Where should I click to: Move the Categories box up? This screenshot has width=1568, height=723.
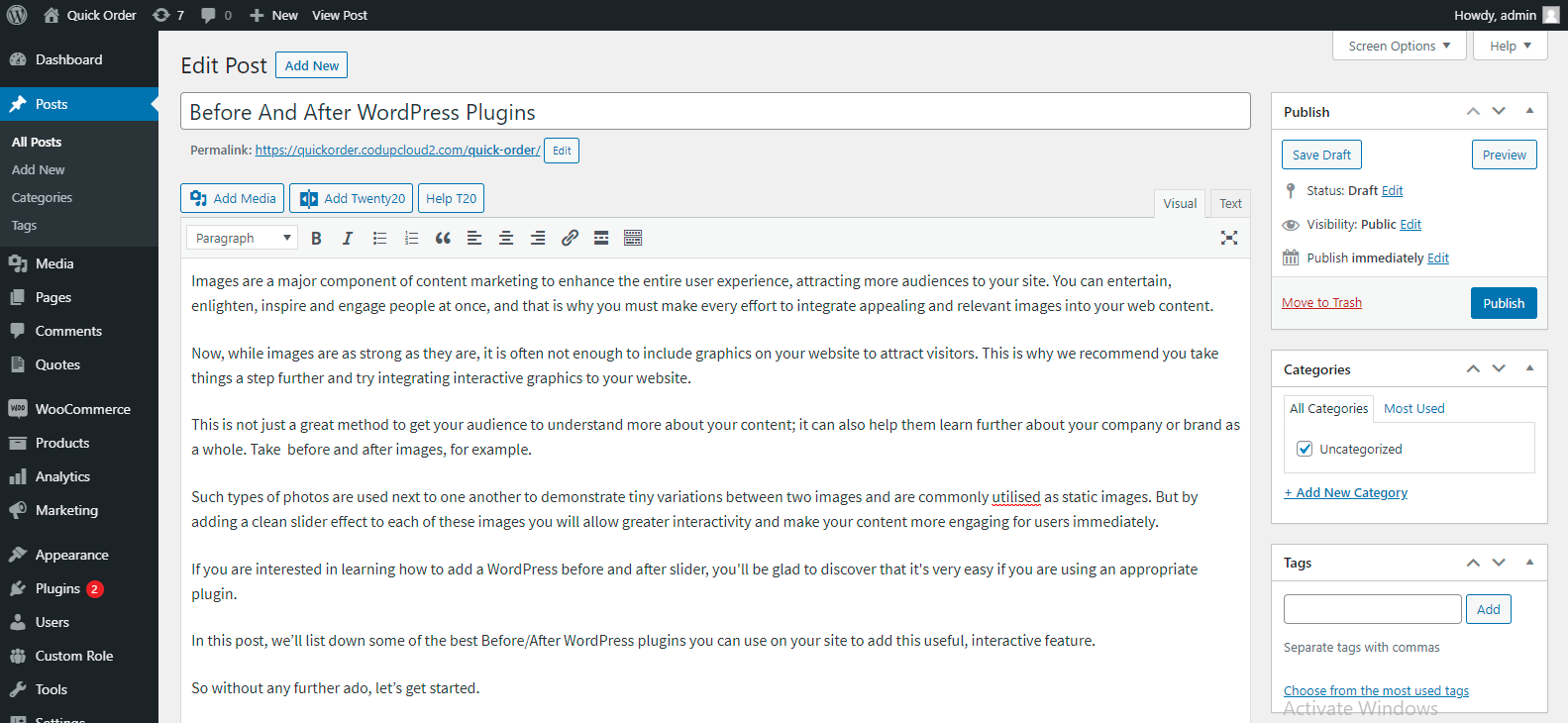pos(1473,368)
